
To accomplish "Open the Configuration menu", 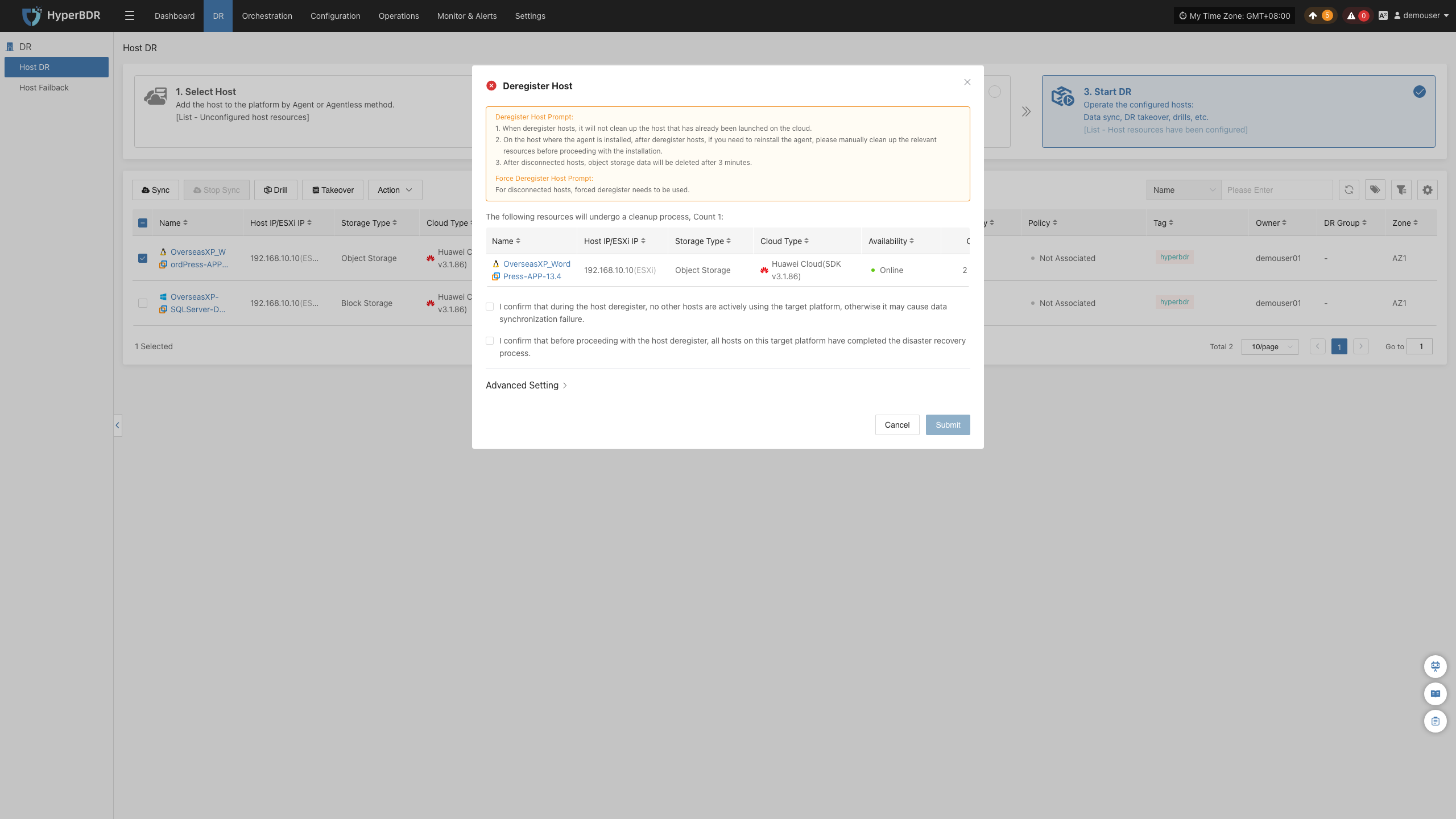I will pyautogui.click(x=336, y=16).
